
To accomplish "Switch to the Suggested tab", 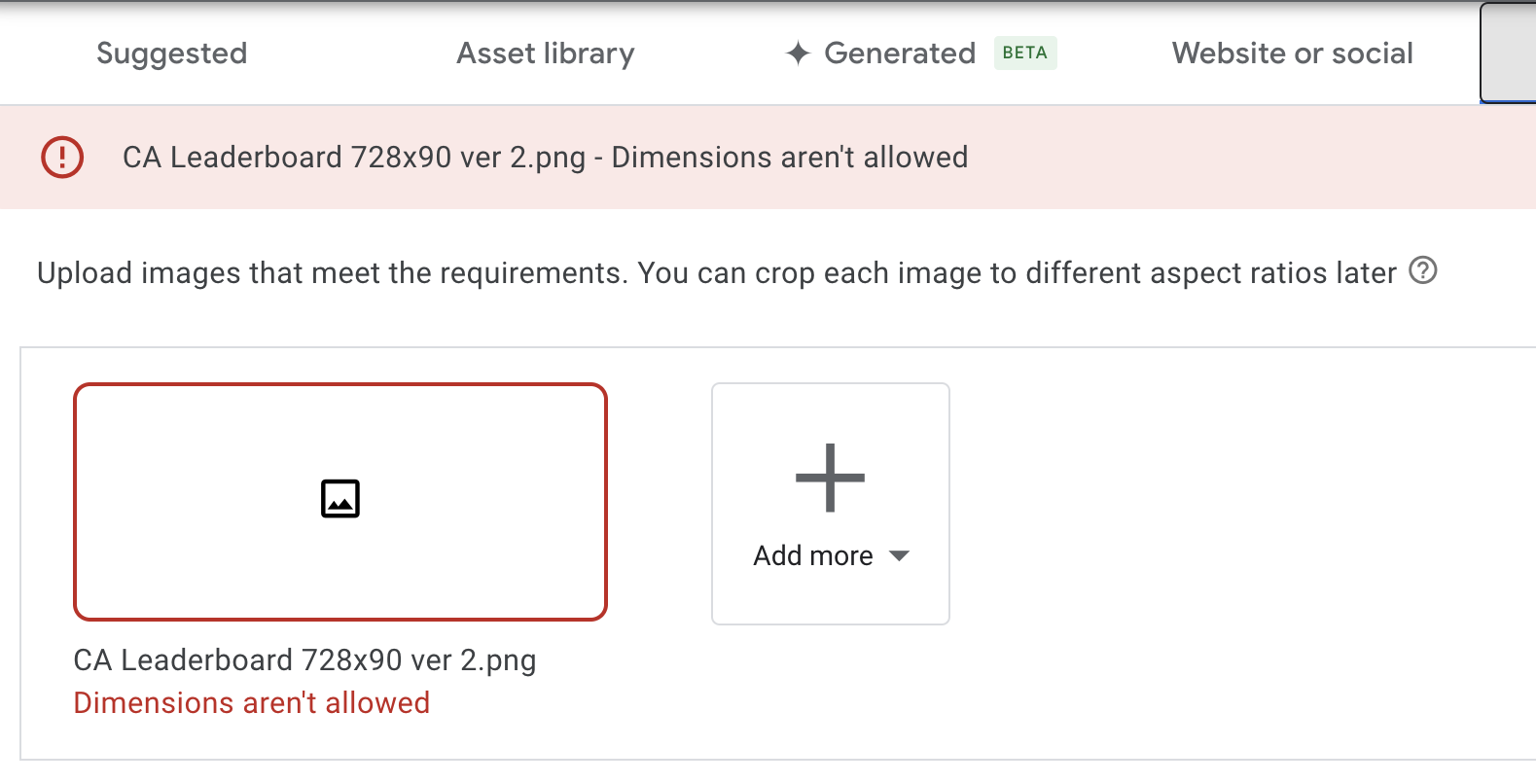I will pyautogui.click(x=171, y=53).
